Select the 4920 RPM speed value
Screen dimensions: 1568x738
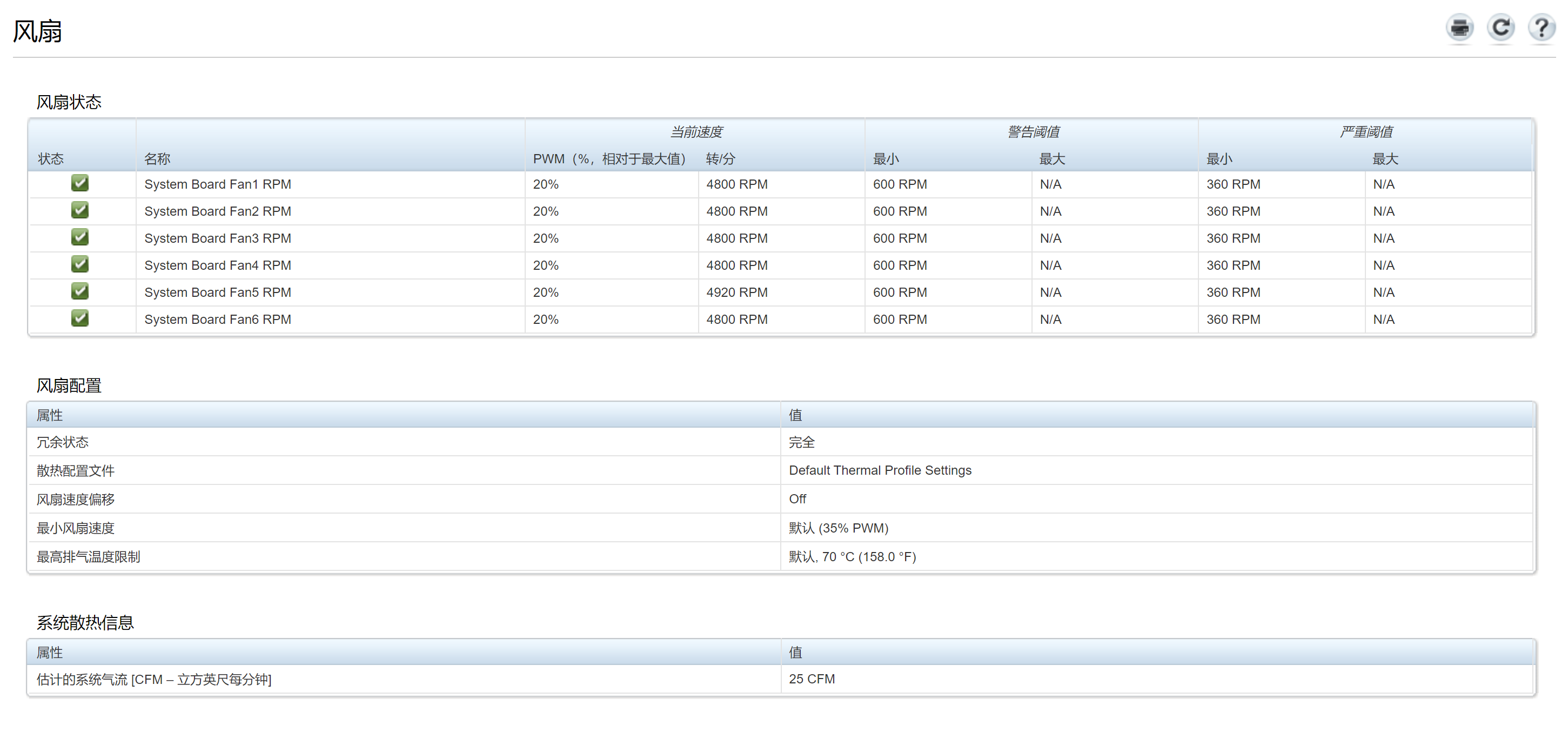point(736,293)
